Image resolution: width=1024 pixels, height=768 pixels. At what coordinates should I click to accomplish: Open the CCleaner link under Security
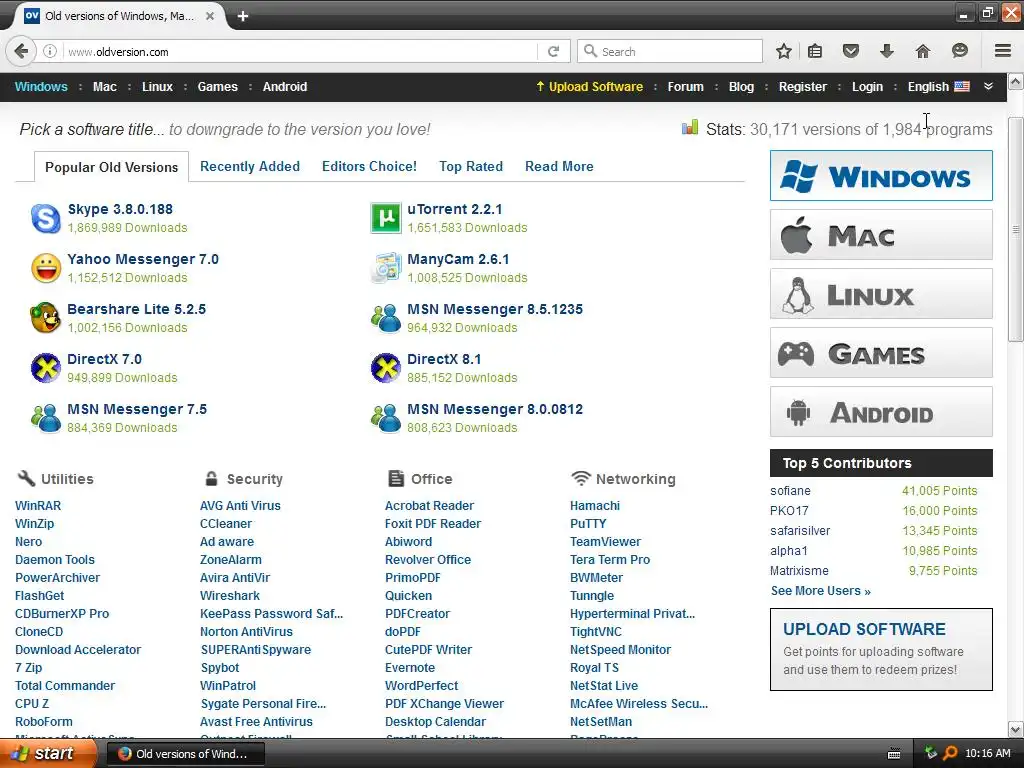pyautogui.click(x=226, y=524)
